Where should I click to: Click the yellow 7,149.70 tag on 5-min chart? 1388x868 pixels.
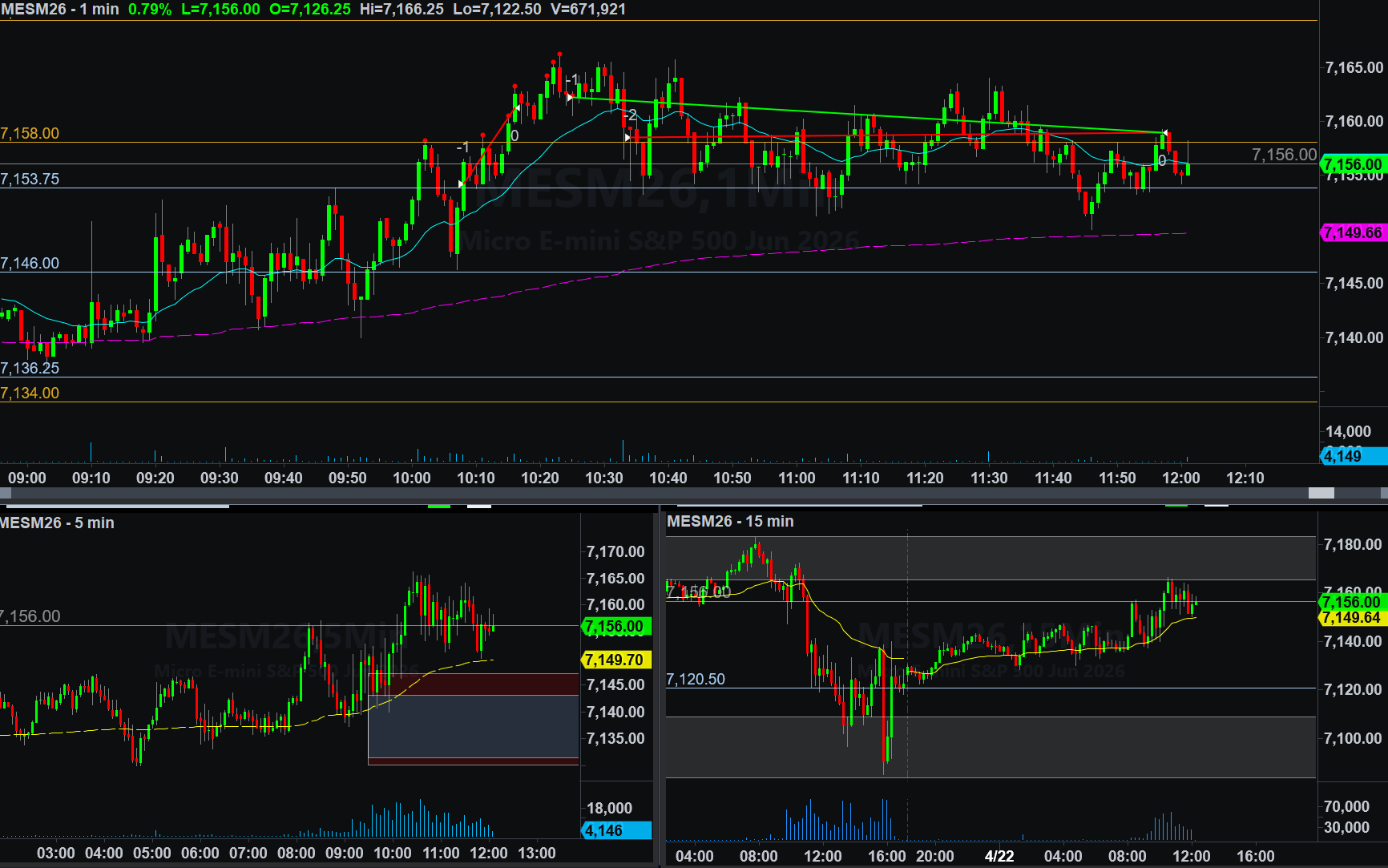(x=615, y=660)
